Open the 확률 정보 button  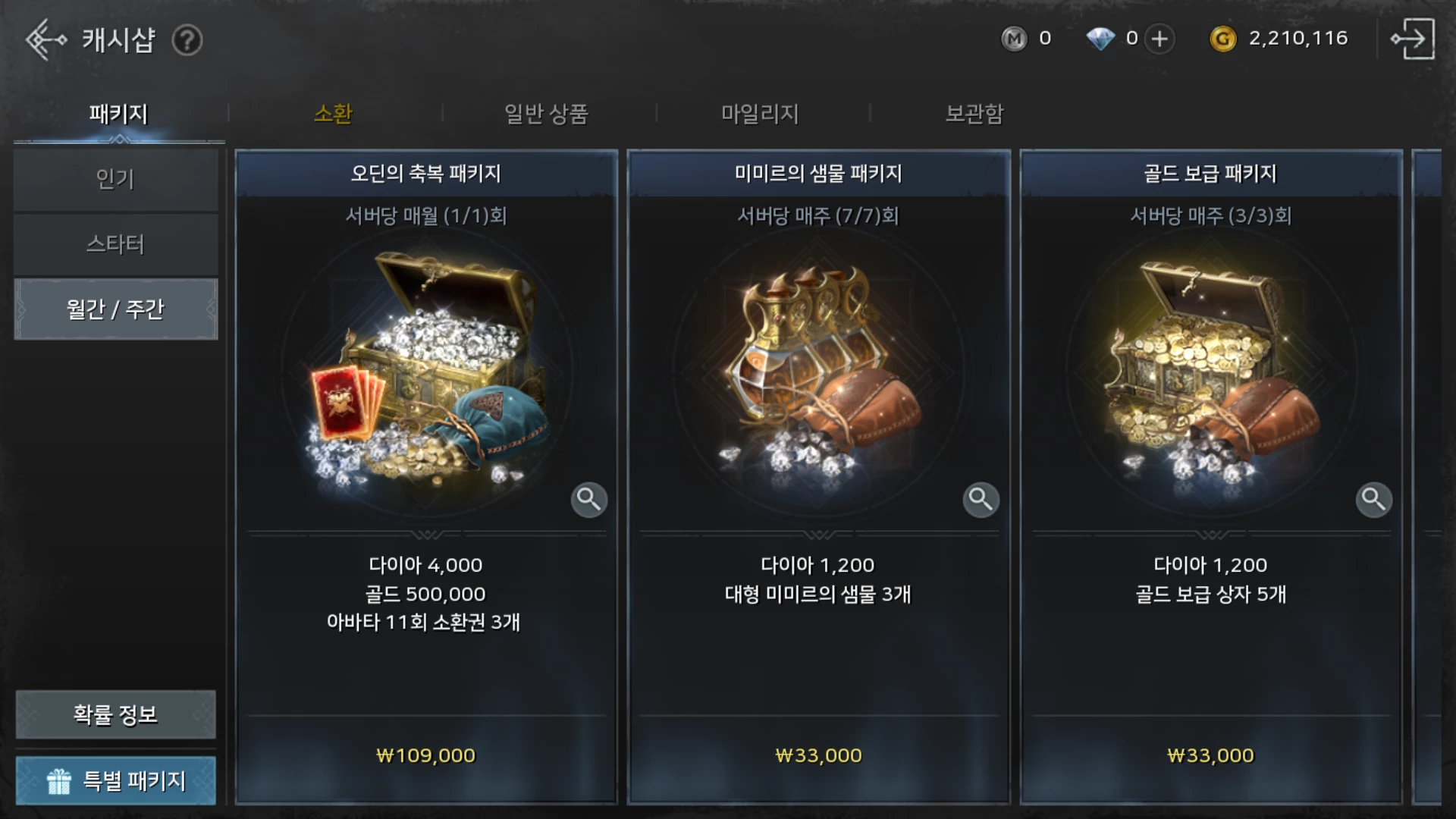(x=115, y=714)
